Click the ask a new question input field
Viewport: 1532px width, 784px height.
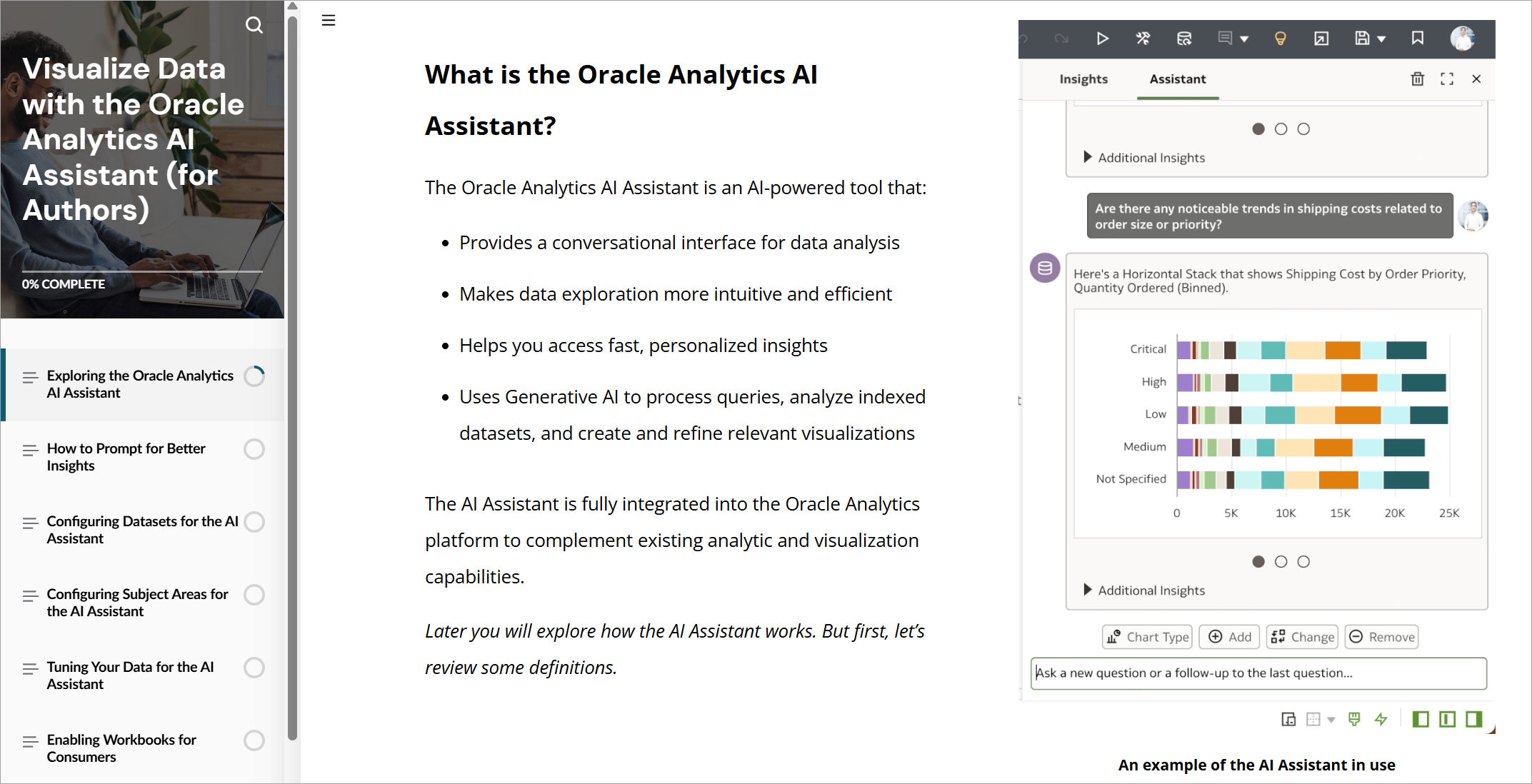(1258, 673)
